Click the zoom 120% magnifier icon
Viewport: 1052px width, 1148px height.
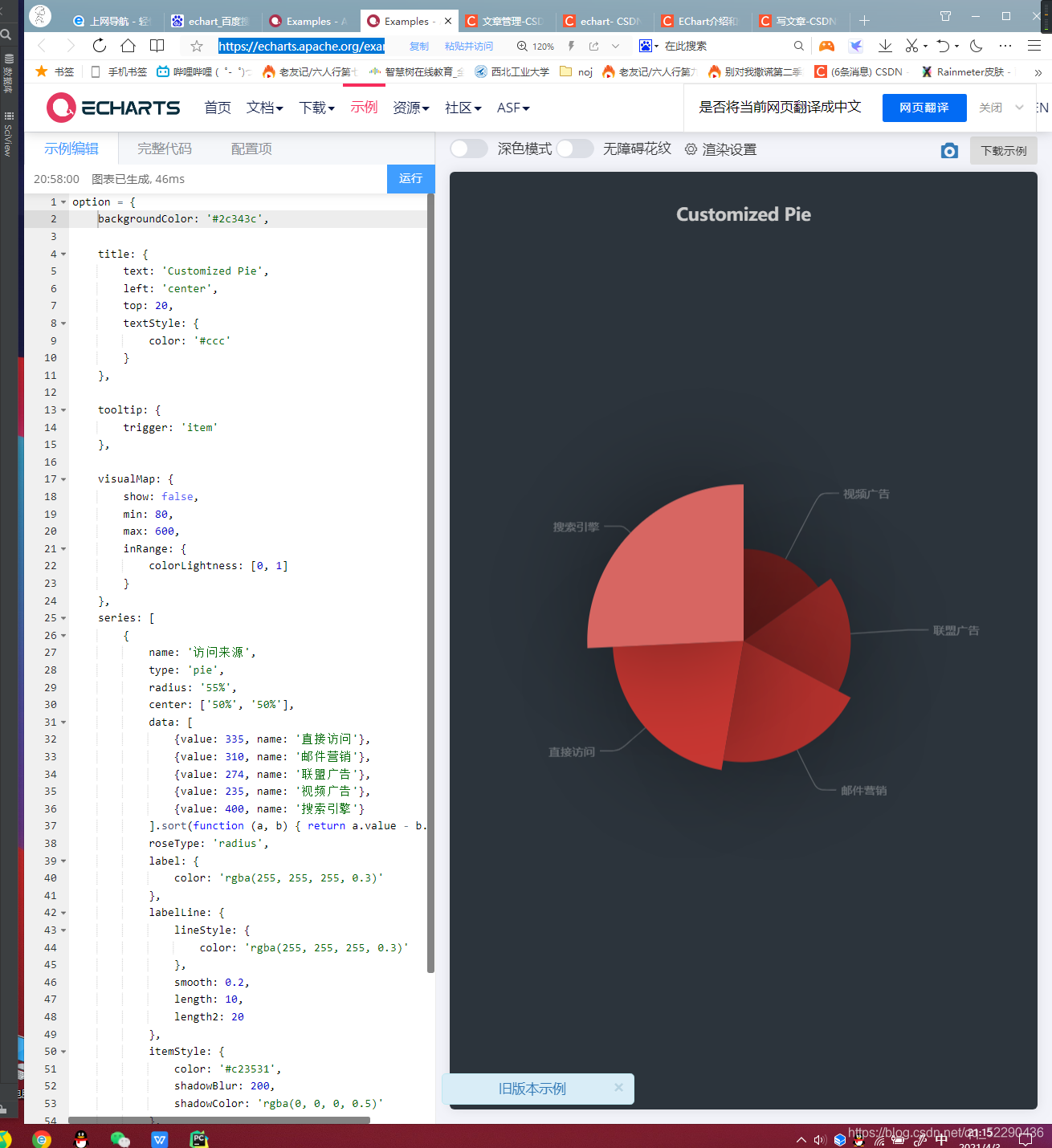click(x=522, y=47)
